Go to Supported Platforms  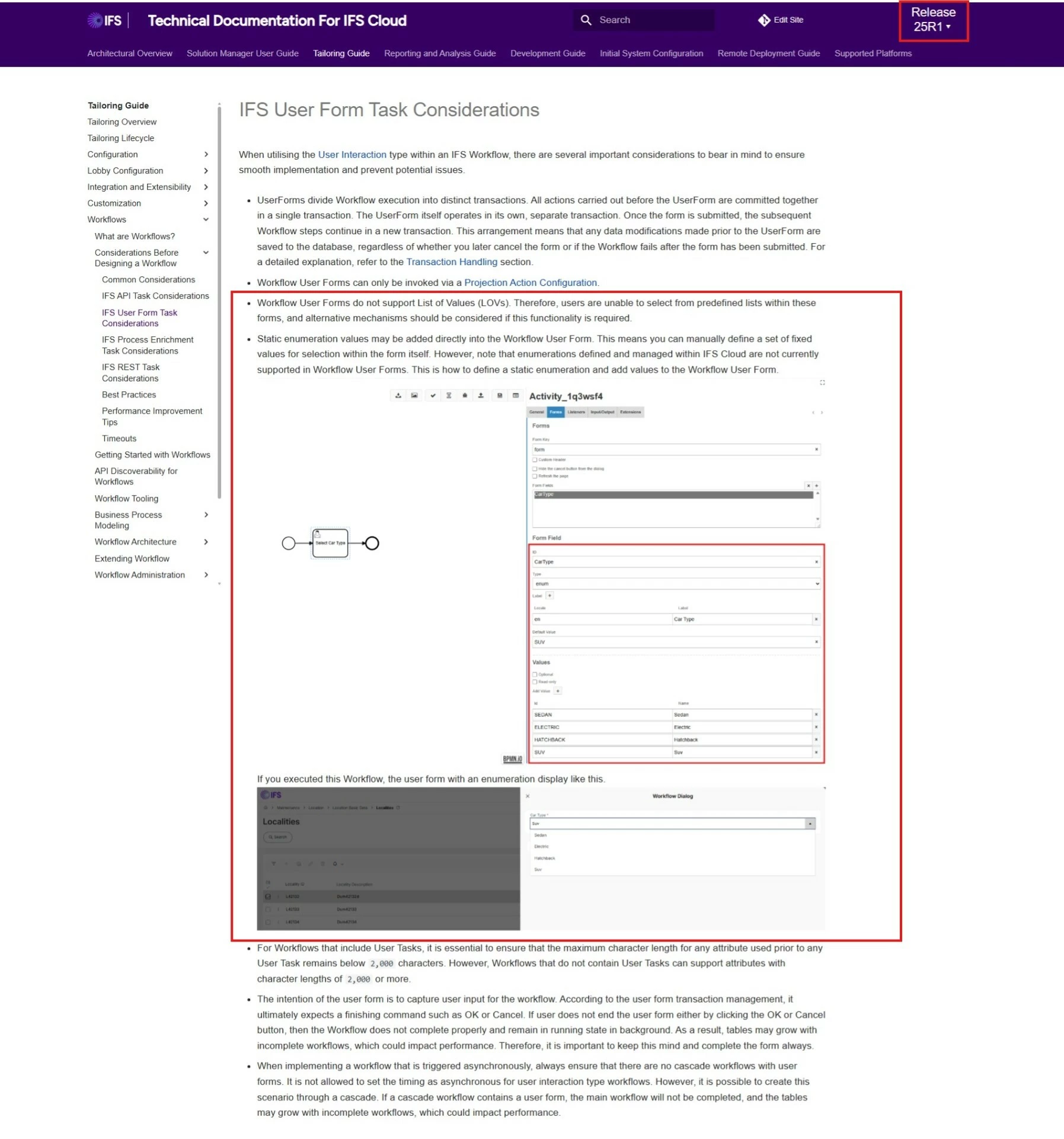click(873, 53)
